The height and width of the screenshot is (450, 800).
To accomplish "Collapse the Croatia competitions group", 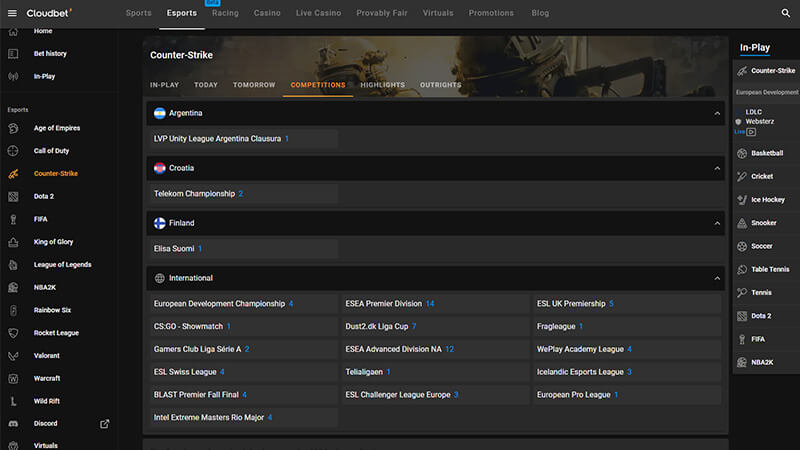I will 717,169.
